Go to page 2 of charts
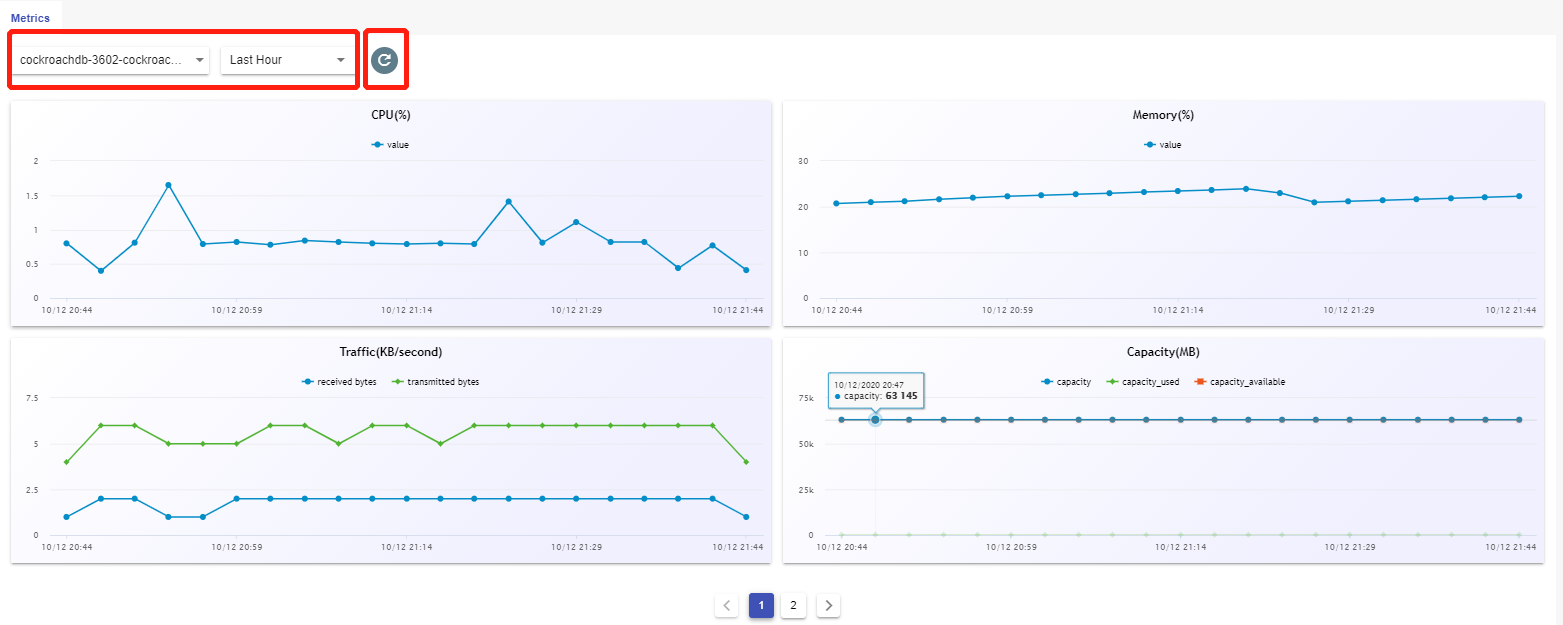1563x625 pixels. [x=793, y=605]
